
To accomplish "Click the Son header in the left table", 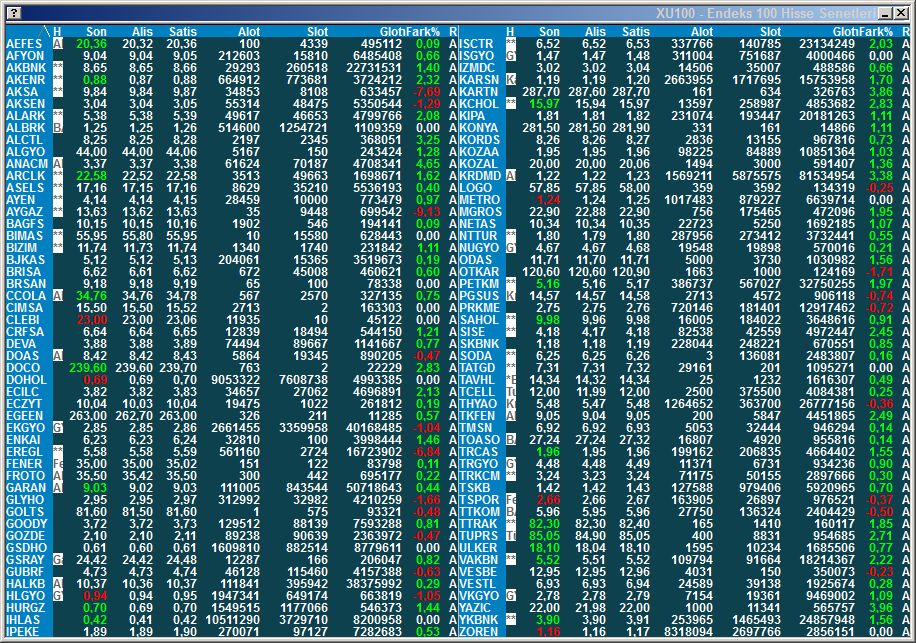I will click(96, 32).
